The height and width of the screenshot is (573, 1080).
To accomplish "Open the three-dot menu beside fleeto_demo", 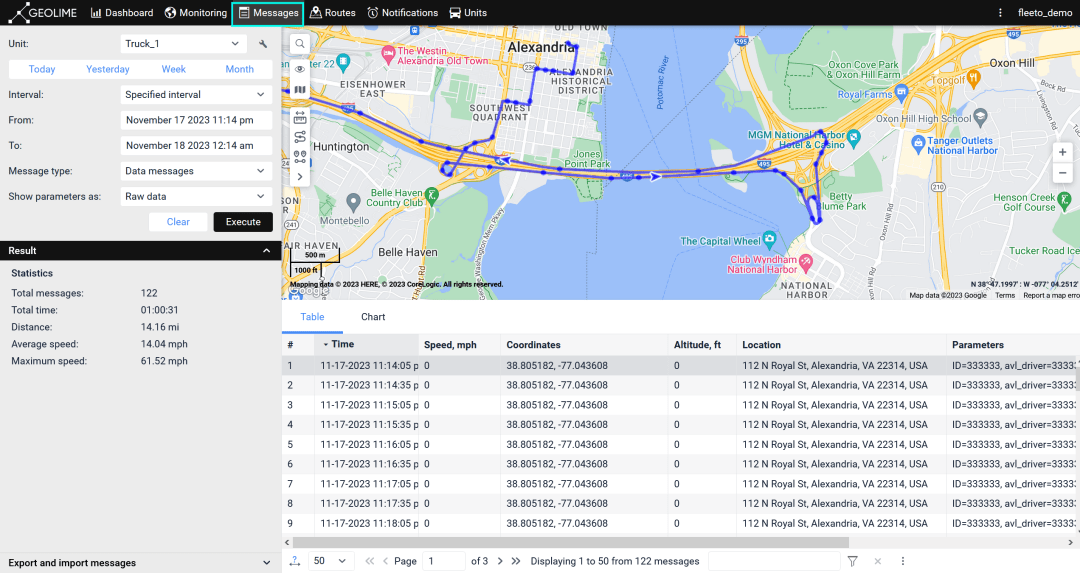I will point(1000,12).
